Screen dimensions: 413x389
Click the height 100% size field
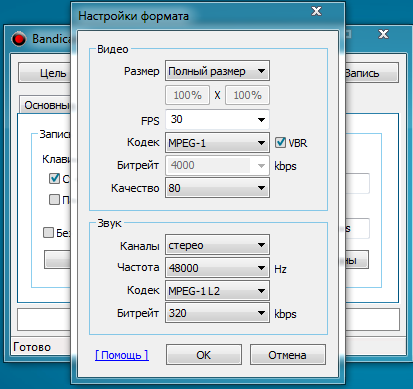(247, 95)
